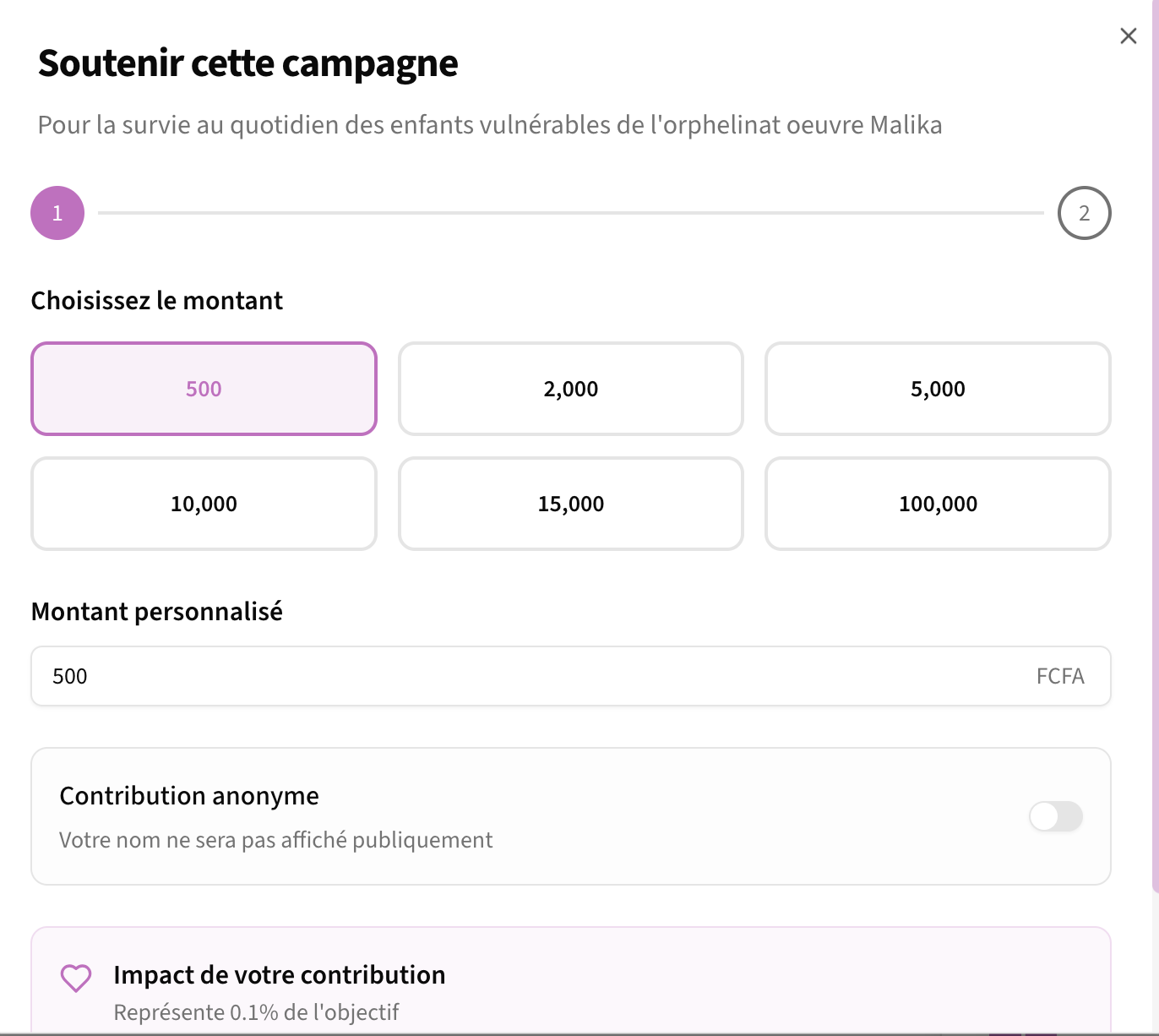Choose the 2,000 amount option
This screenshot has width=1159, height=1036.
570,389
